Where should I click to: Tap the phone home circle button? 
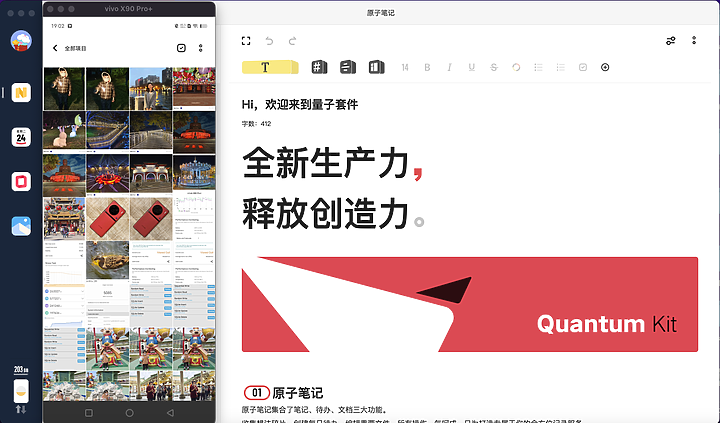tap(129, 413)
